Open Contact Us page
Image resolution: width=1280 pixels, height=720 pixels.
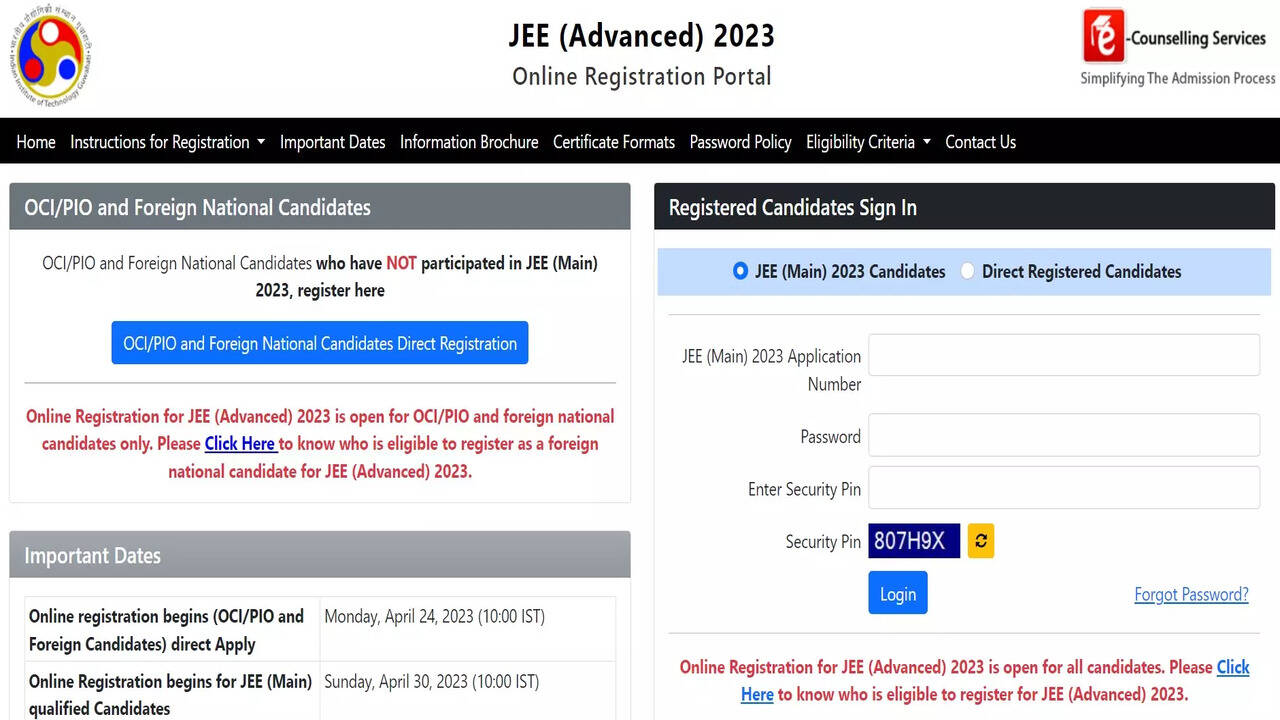(x=980, y=142)
